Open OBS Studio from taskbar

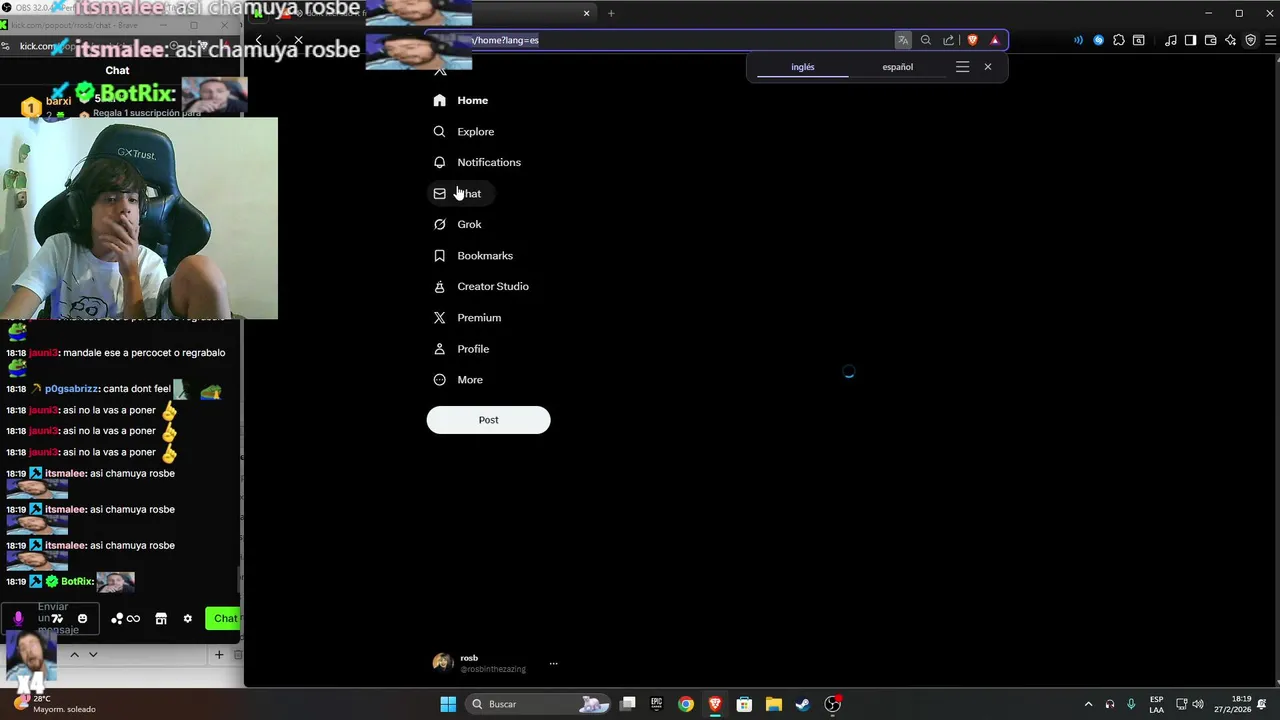tap(832, 704)
